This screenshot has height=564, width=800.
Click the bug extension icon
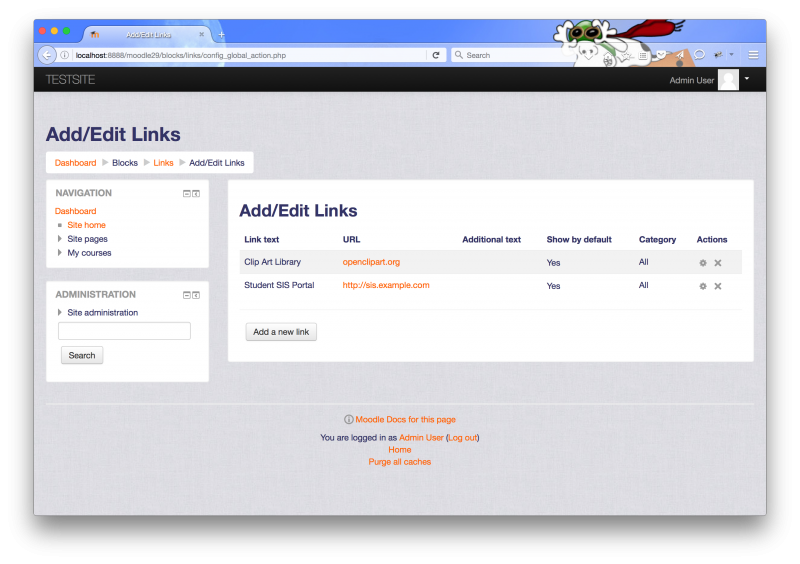[x=718, y=55]
